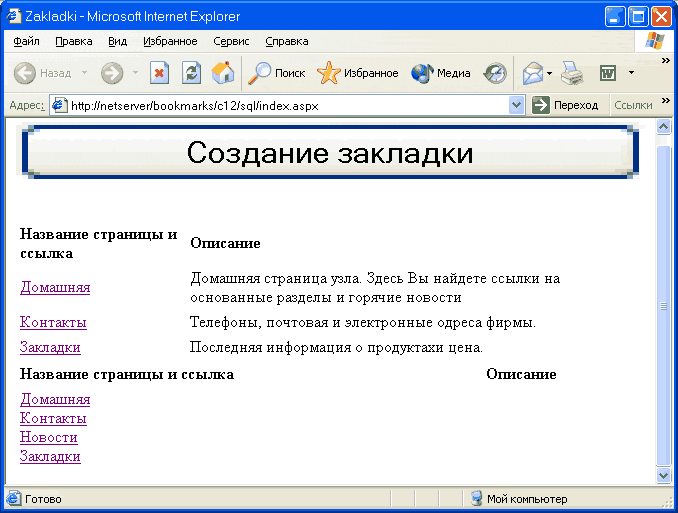Click the page icon in the address bar
The height and width of the screenshot is (513, 678).
point(59,105)
